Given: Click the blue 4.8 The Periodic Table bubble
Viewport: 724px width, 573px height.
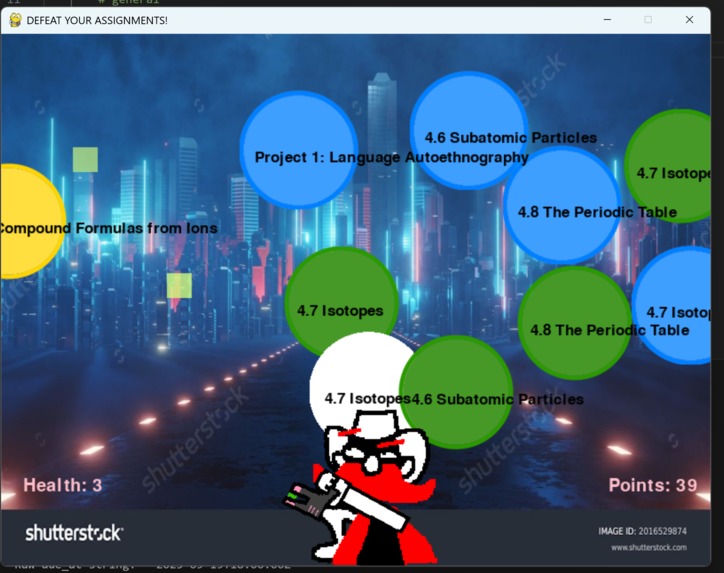Looking at the screenshot, I should [x=562, y=205].
